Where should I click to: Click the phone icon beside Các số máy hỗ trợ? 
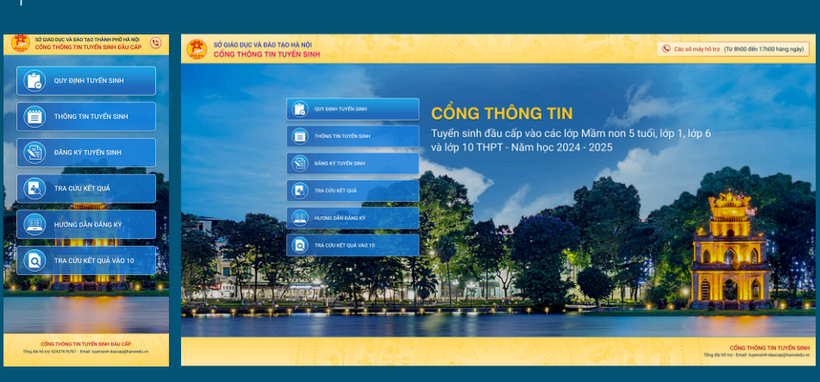[666, 49]
